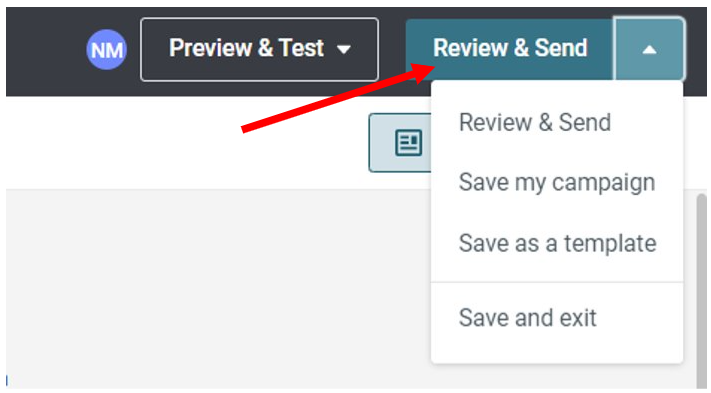Click empty dark header beside NM avatar
The image size is (711, 393).
(45, 50)
